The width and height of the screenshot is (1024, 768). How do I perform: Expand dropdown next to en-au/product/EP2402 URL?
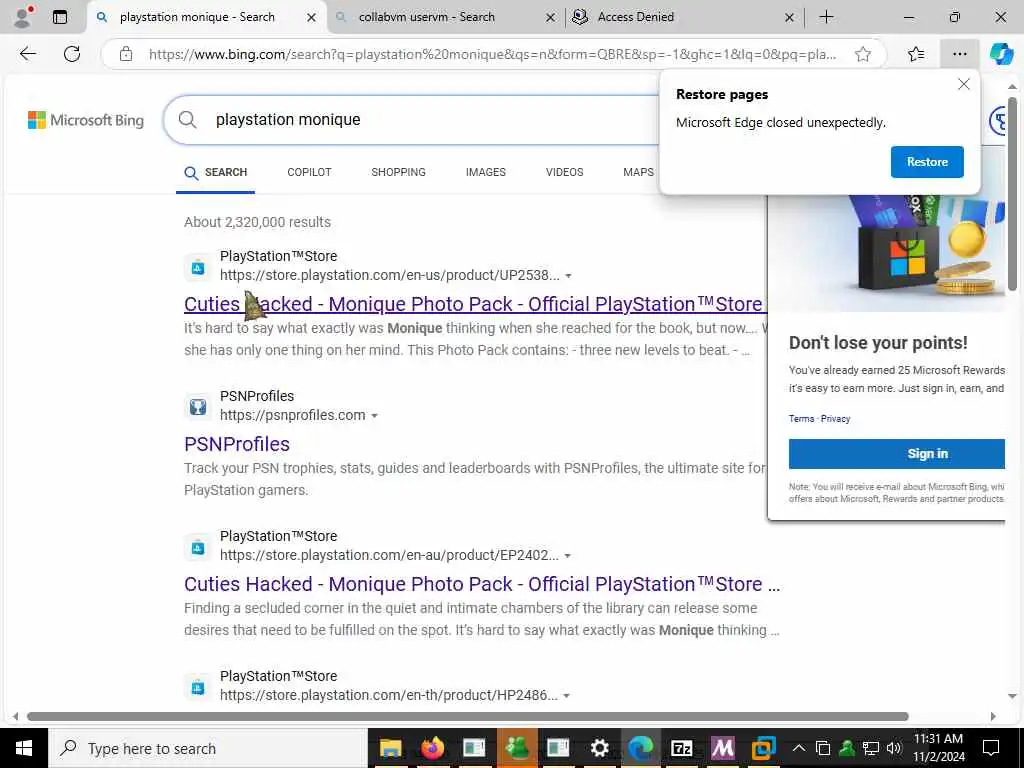point(568,556)
